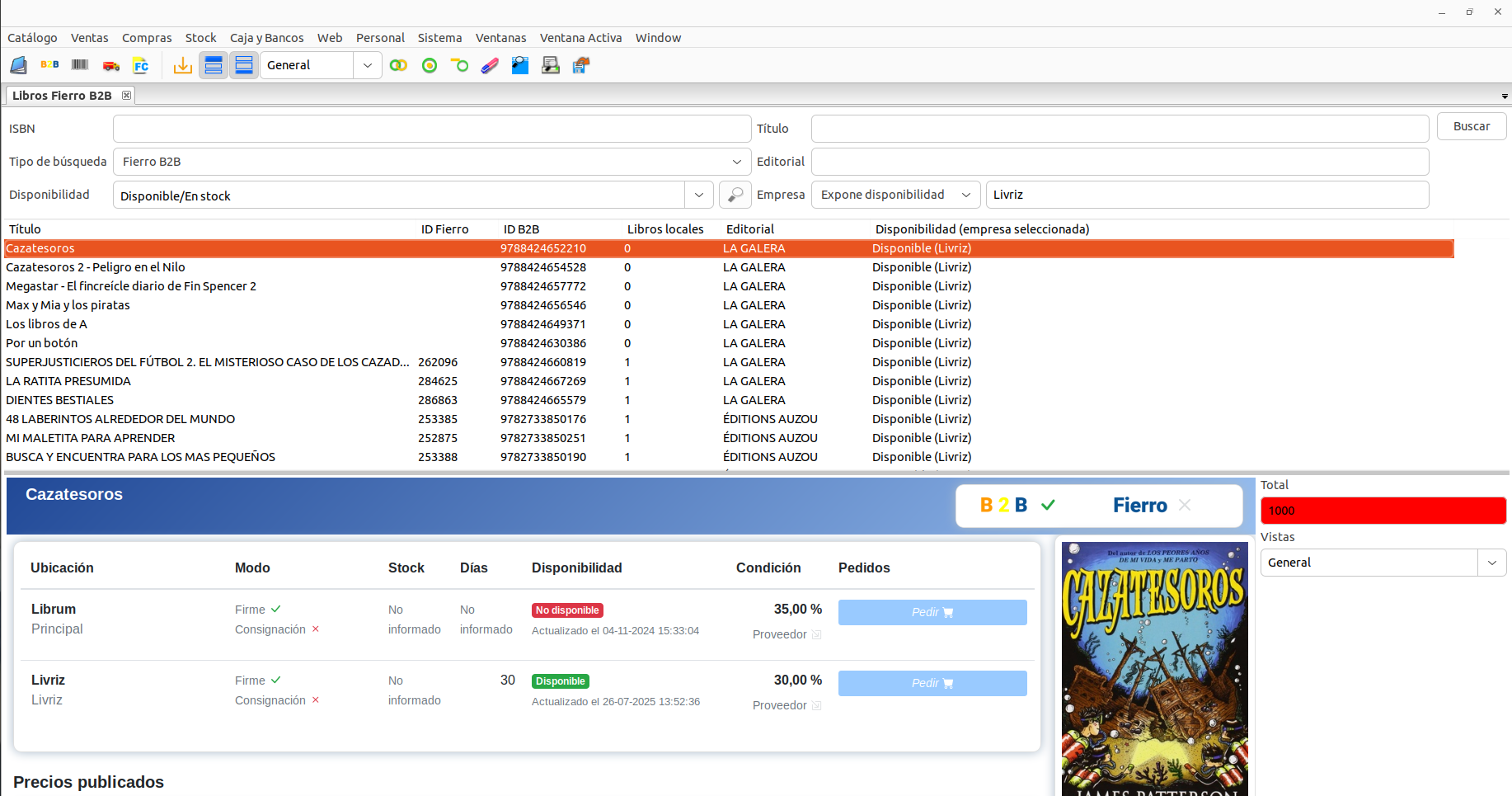
Task: Click the barcode icon in the toolbar
Action: click(80, 65)
